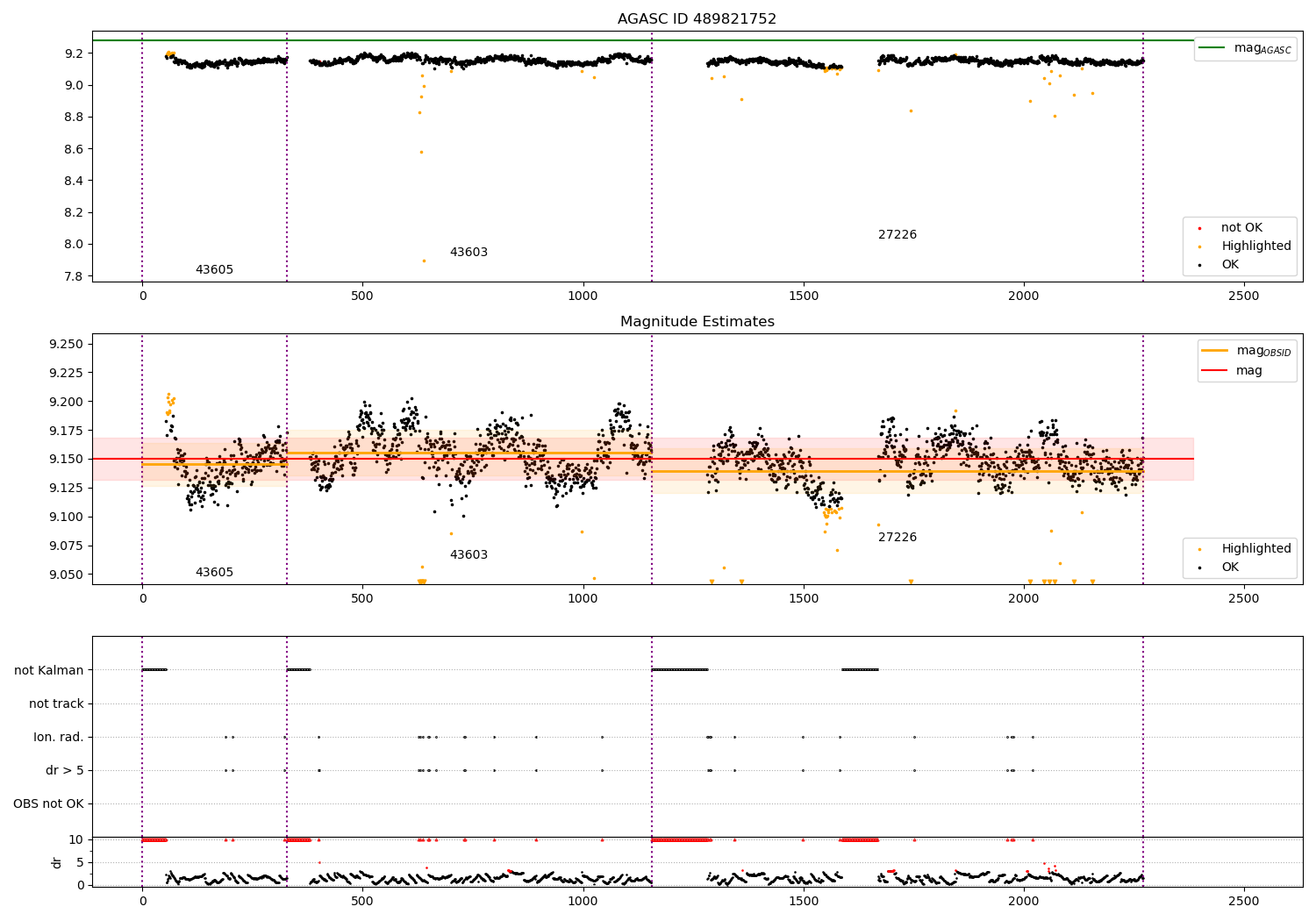Viewport: 1316px width, 921px height.
Task: Click the red 'mag' legend entry
Action: coord(1233,371)
